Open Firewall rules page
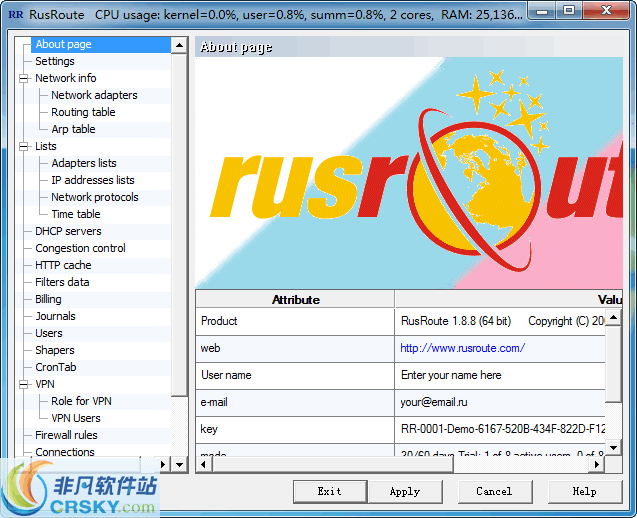The width and height of the screenshot is (637, 518). point(66,435)
